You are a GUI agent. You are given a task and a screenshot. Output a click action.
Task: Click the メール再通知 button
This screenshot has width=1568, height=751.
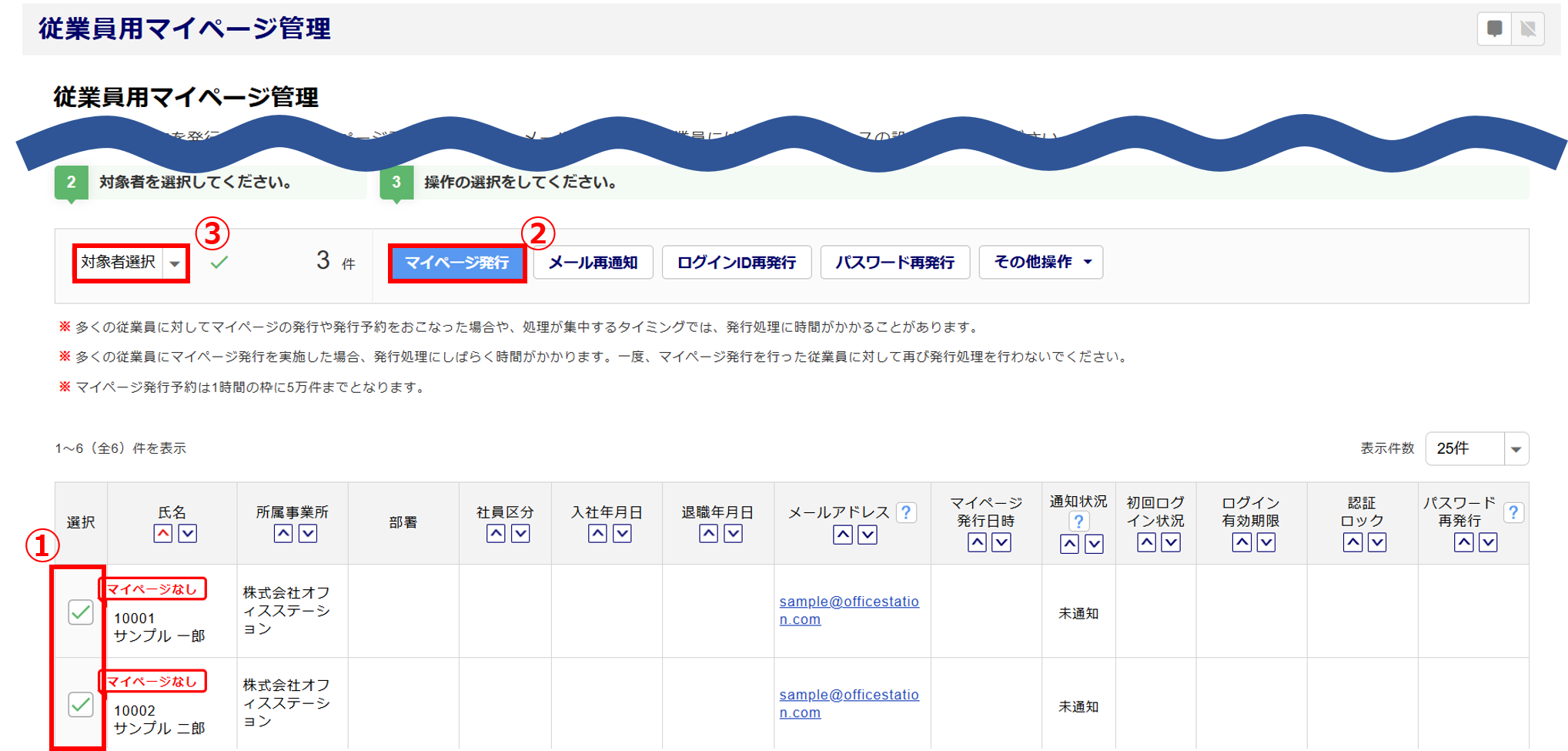pyautogui.click(x=593, y=263)
